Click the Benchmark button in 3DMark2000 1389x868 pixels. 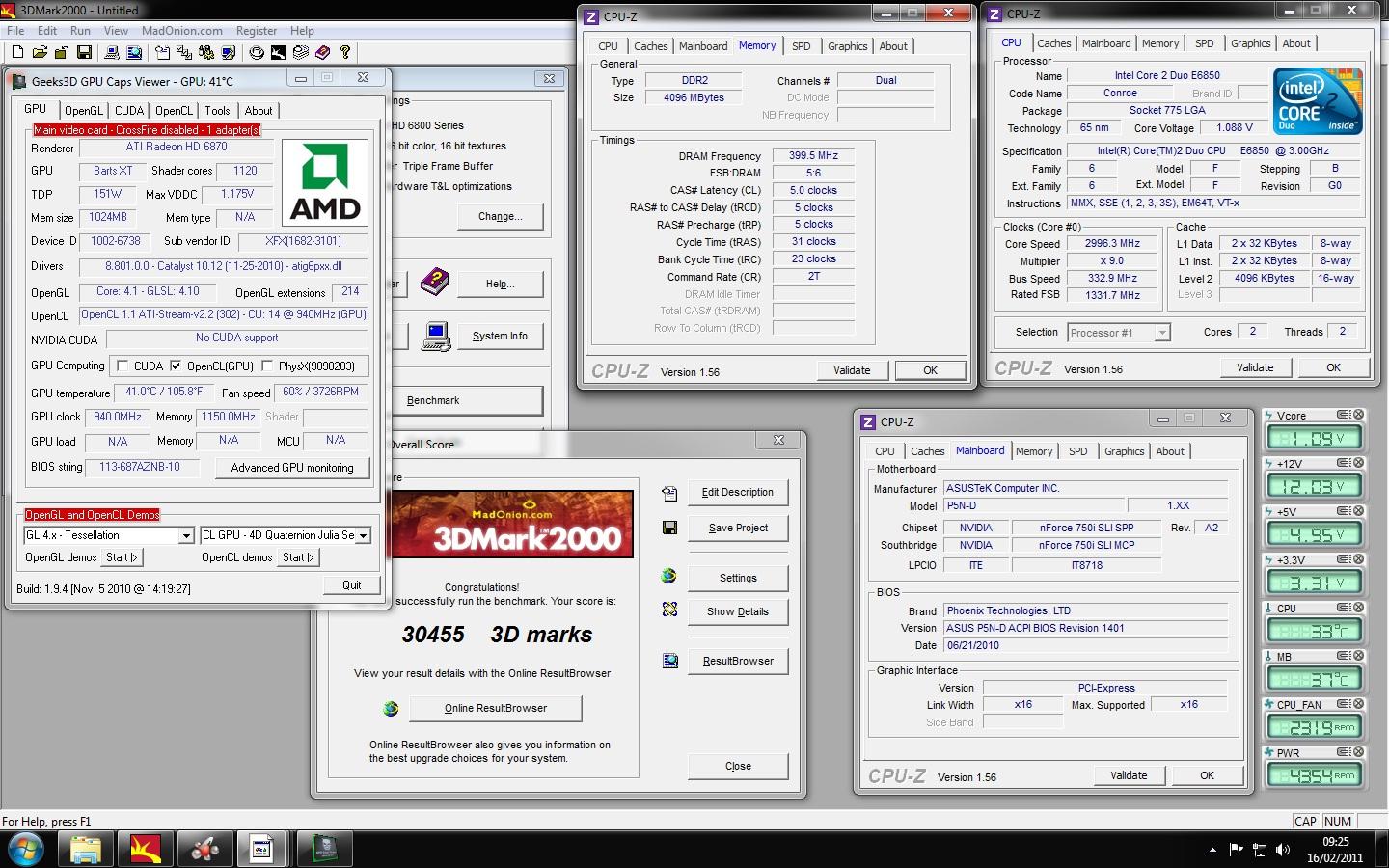click(466, 400)
